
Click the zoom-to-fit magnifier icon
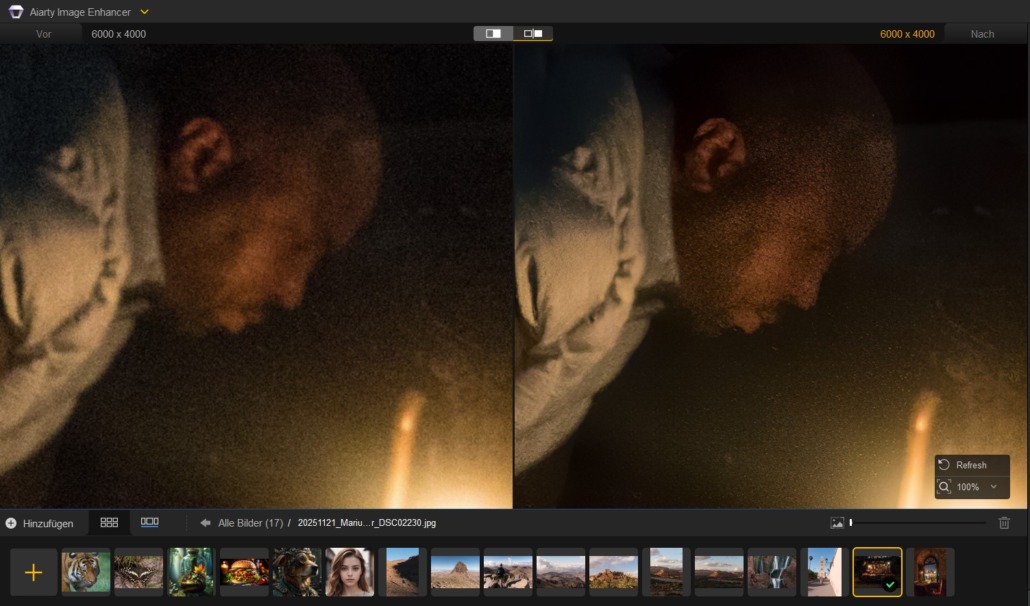coord(944,487)
